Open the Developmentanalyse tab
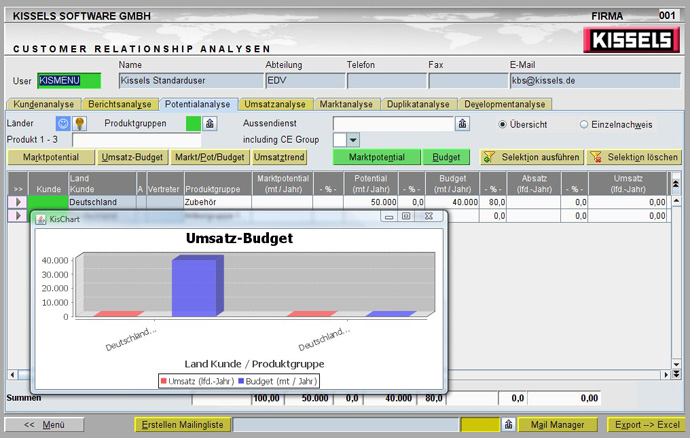 click(505, 104)
